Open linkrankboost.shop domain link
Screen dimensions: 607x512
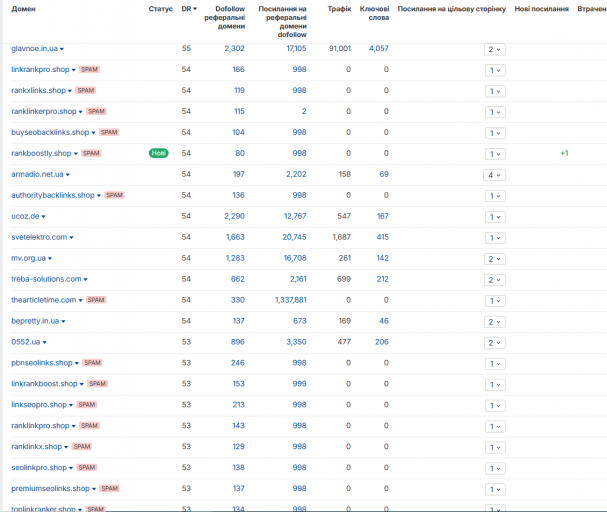[x=44, y=384]
